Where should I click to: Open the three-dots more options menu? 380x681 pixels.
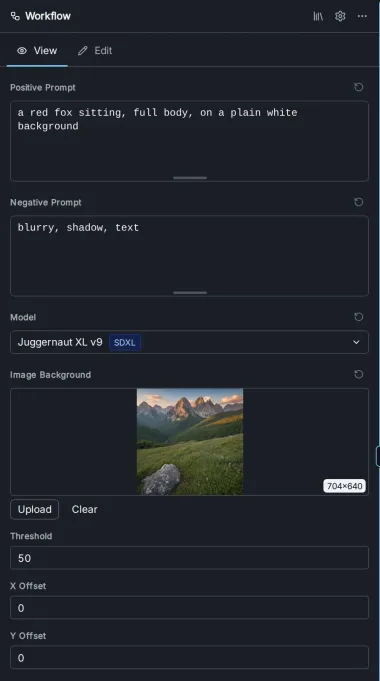[x=362, y=16]
